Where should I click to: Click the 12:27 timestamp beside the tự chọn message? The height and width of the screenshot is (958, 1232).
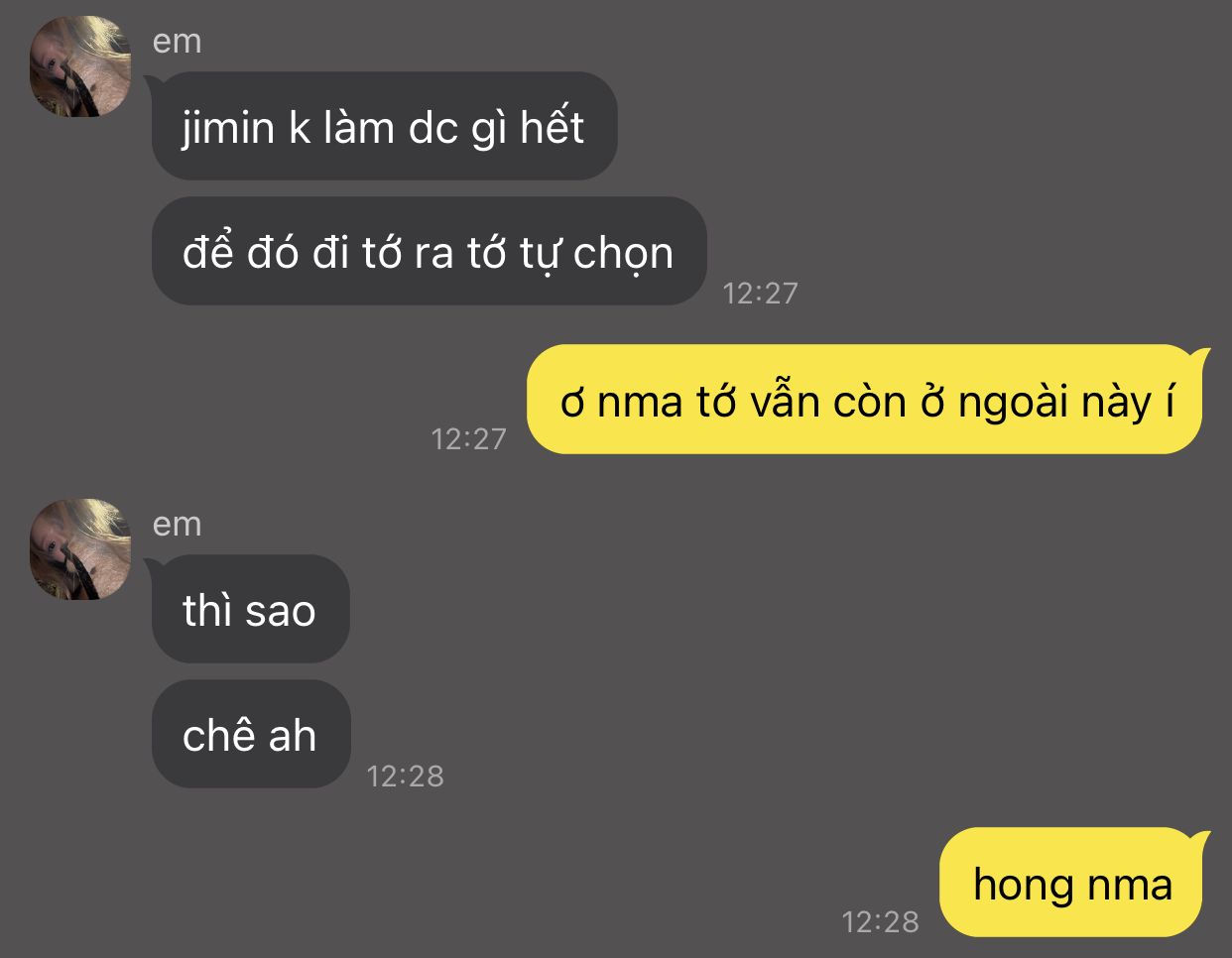760,293
